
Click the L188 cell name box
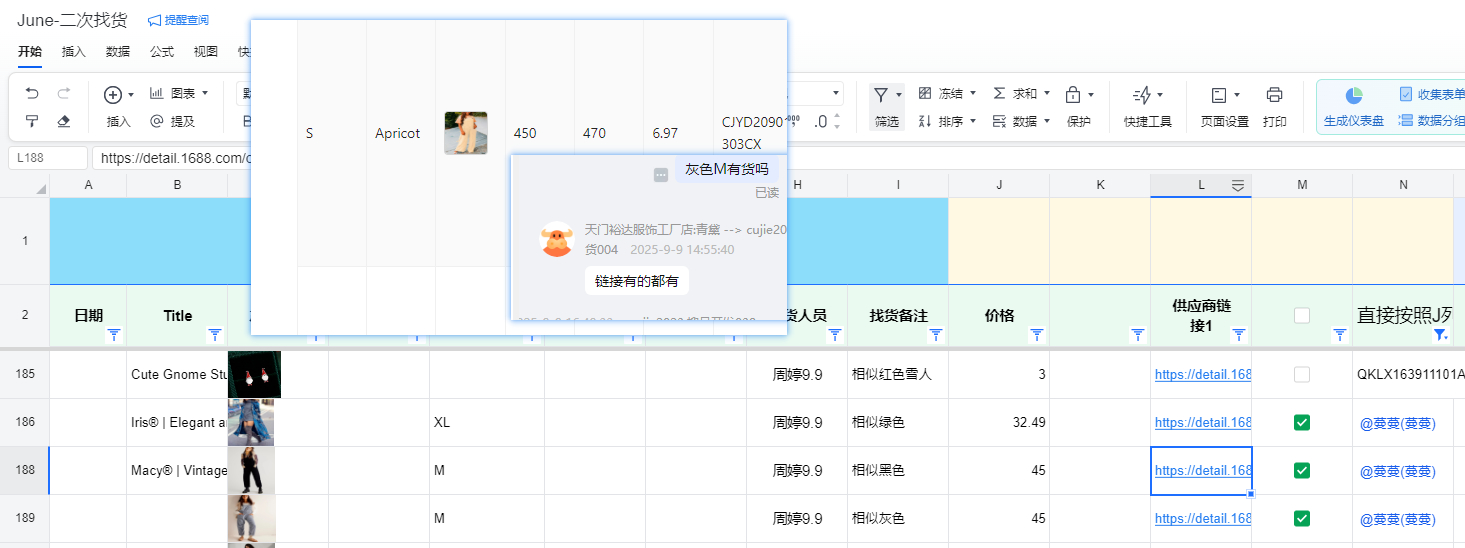pos(48,158)
